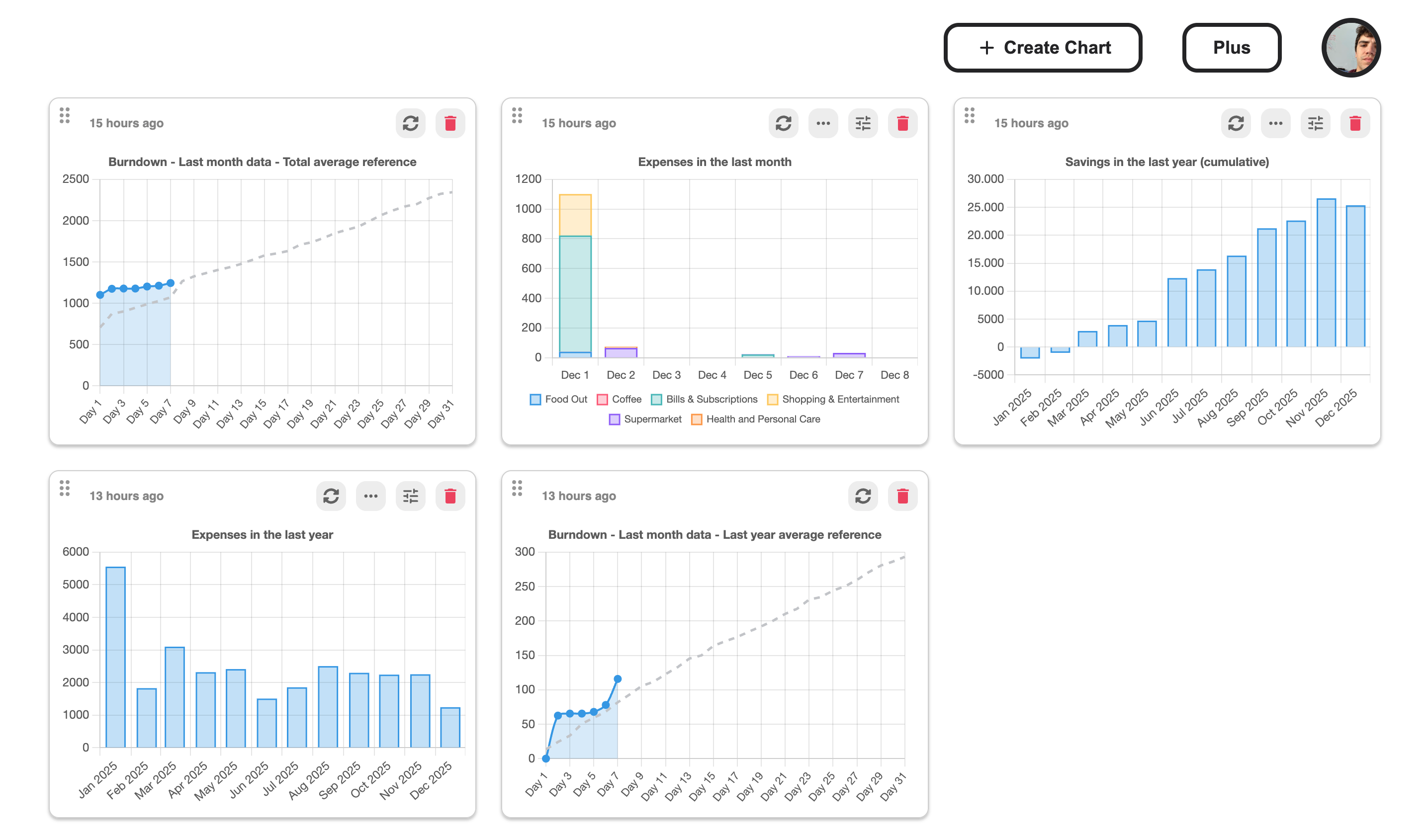Open the more options menu on Expenses last year
Viewport: 1428px width, 840px height.
point(370,496)
